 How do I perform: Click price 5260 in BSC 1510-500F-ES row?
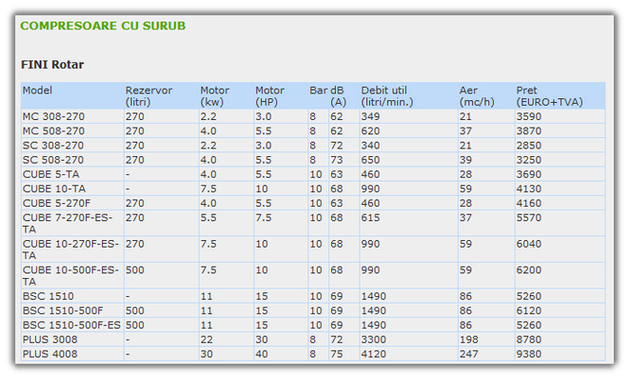click(529, 325)
